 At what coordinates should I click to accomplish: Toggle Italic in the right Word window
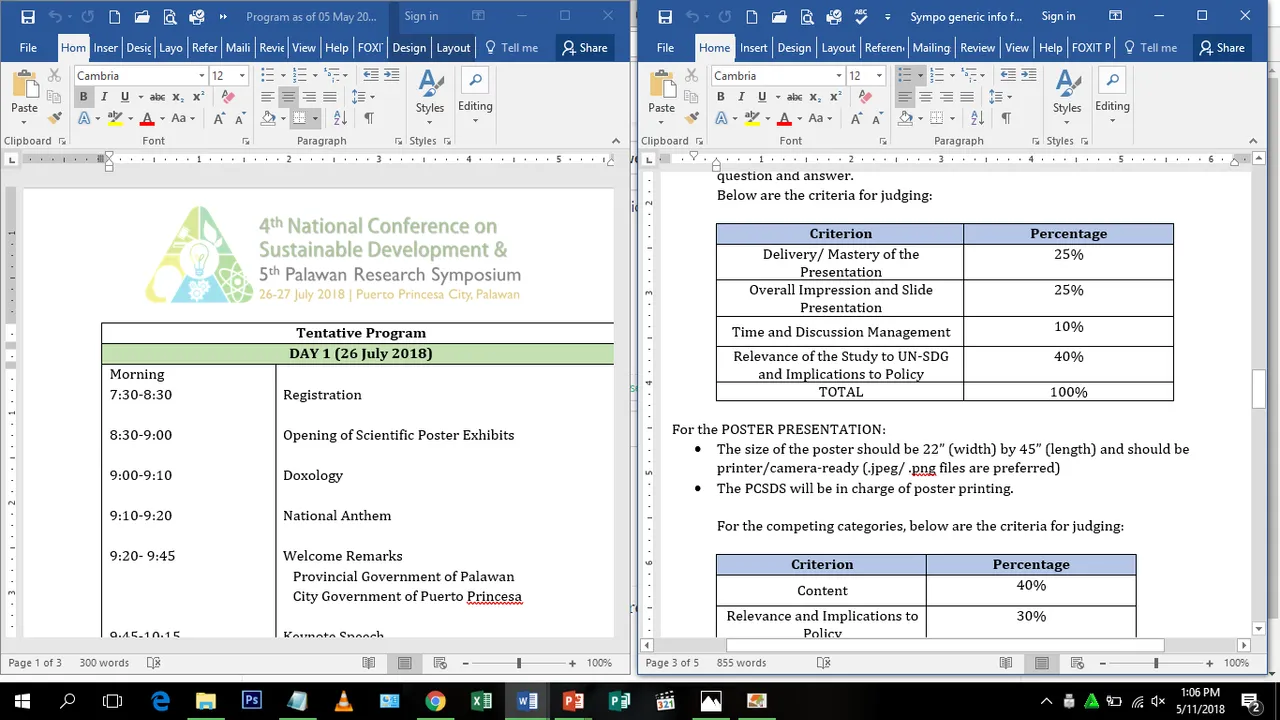pyautogui.click(x=741, y=97)
